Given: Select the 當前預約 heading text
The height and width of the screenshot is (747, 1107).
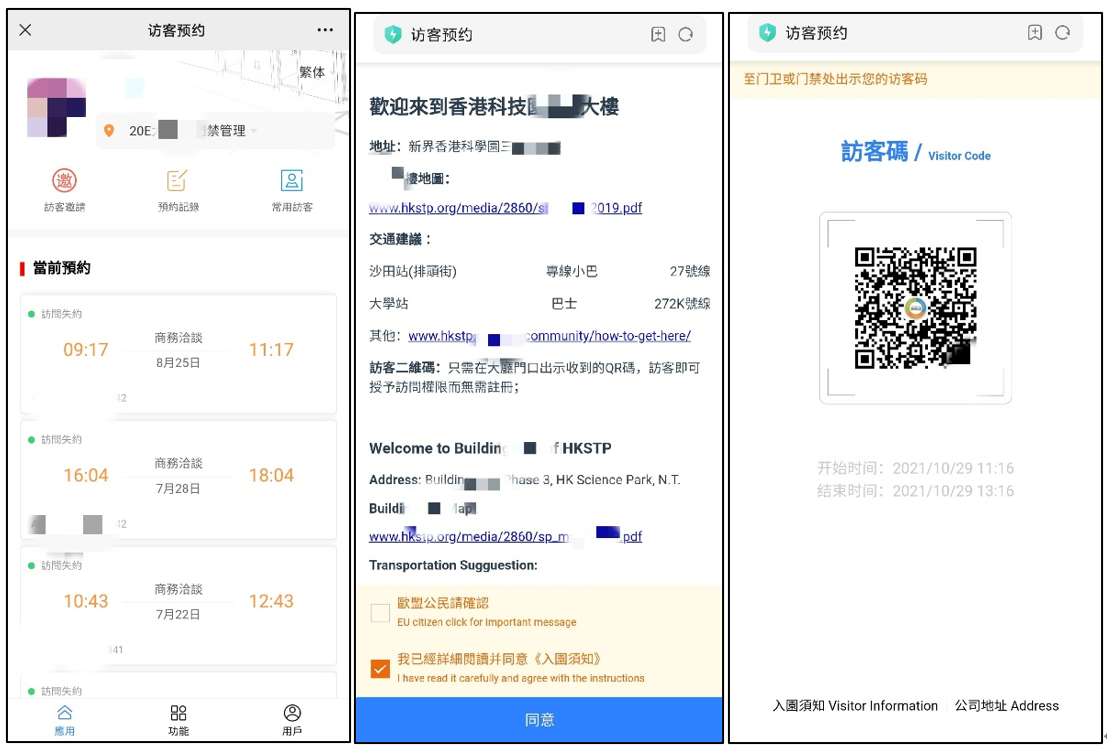Looking at the screenshot, I should point(61,268).
